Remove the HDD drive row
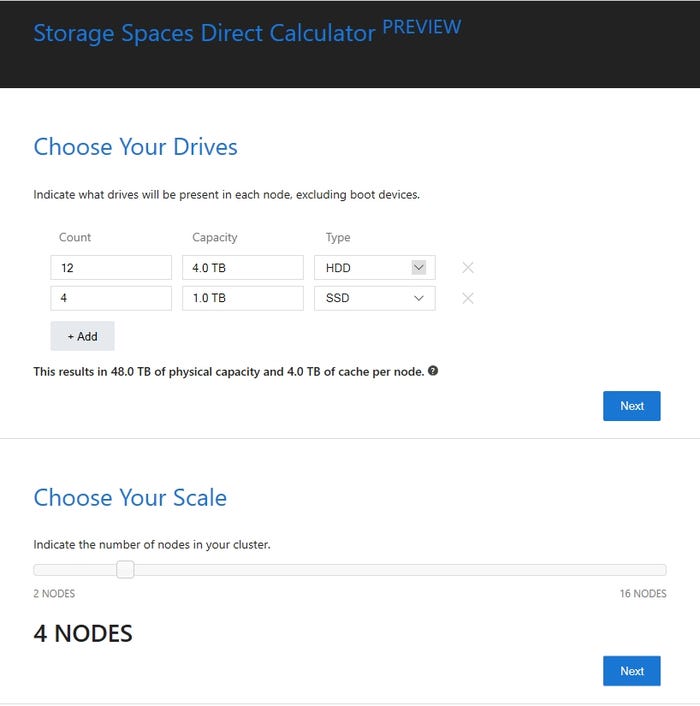This screenshot has width=700, height=706. (x=467, y=268)
